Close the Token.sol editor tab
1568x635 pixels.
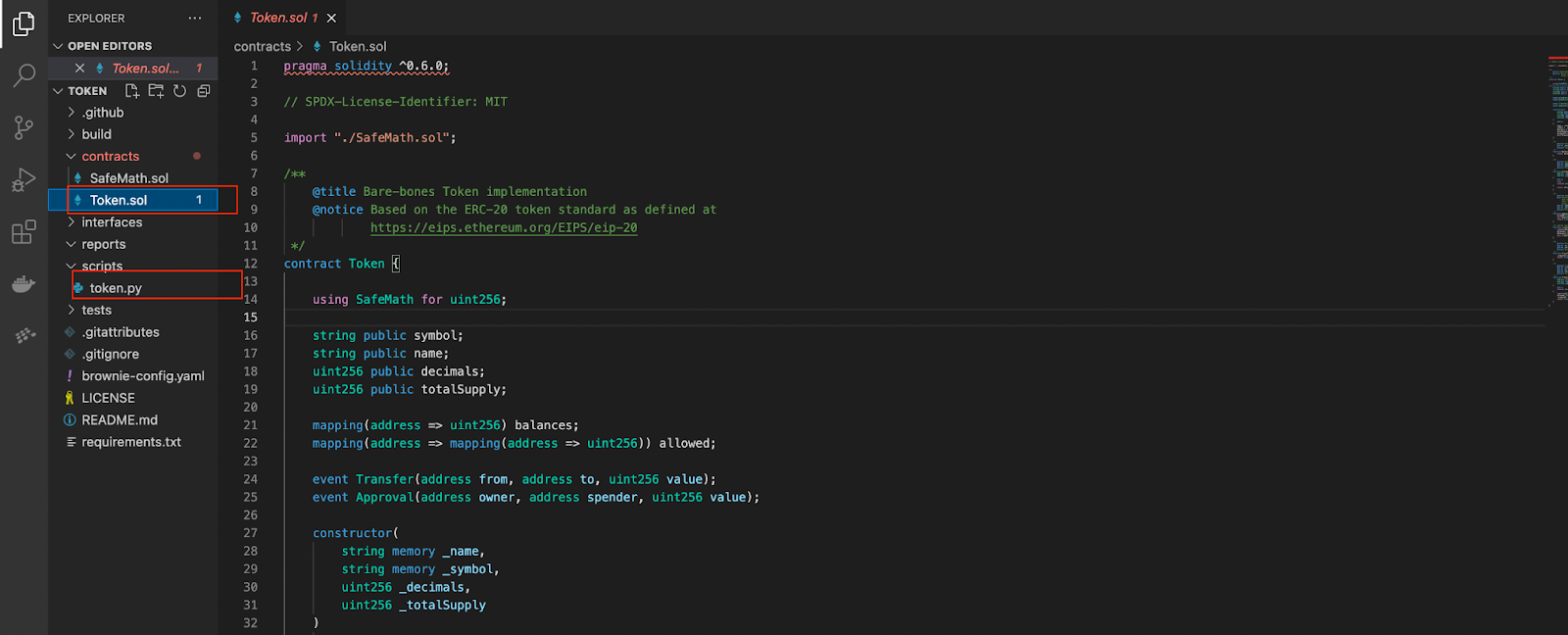(x=332, y=18)
